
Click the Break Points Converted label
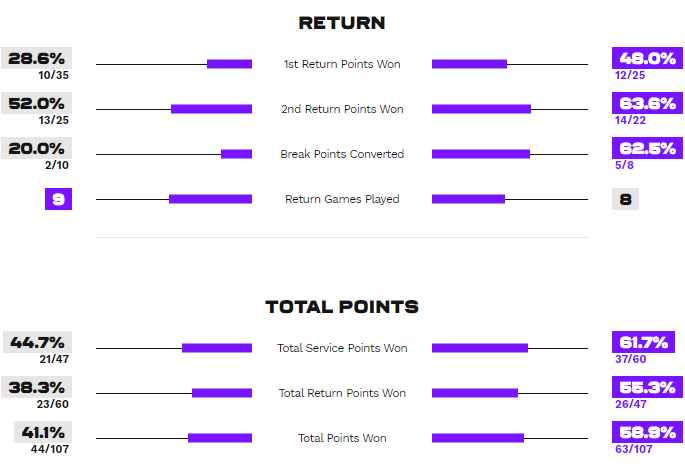[342, 154]
